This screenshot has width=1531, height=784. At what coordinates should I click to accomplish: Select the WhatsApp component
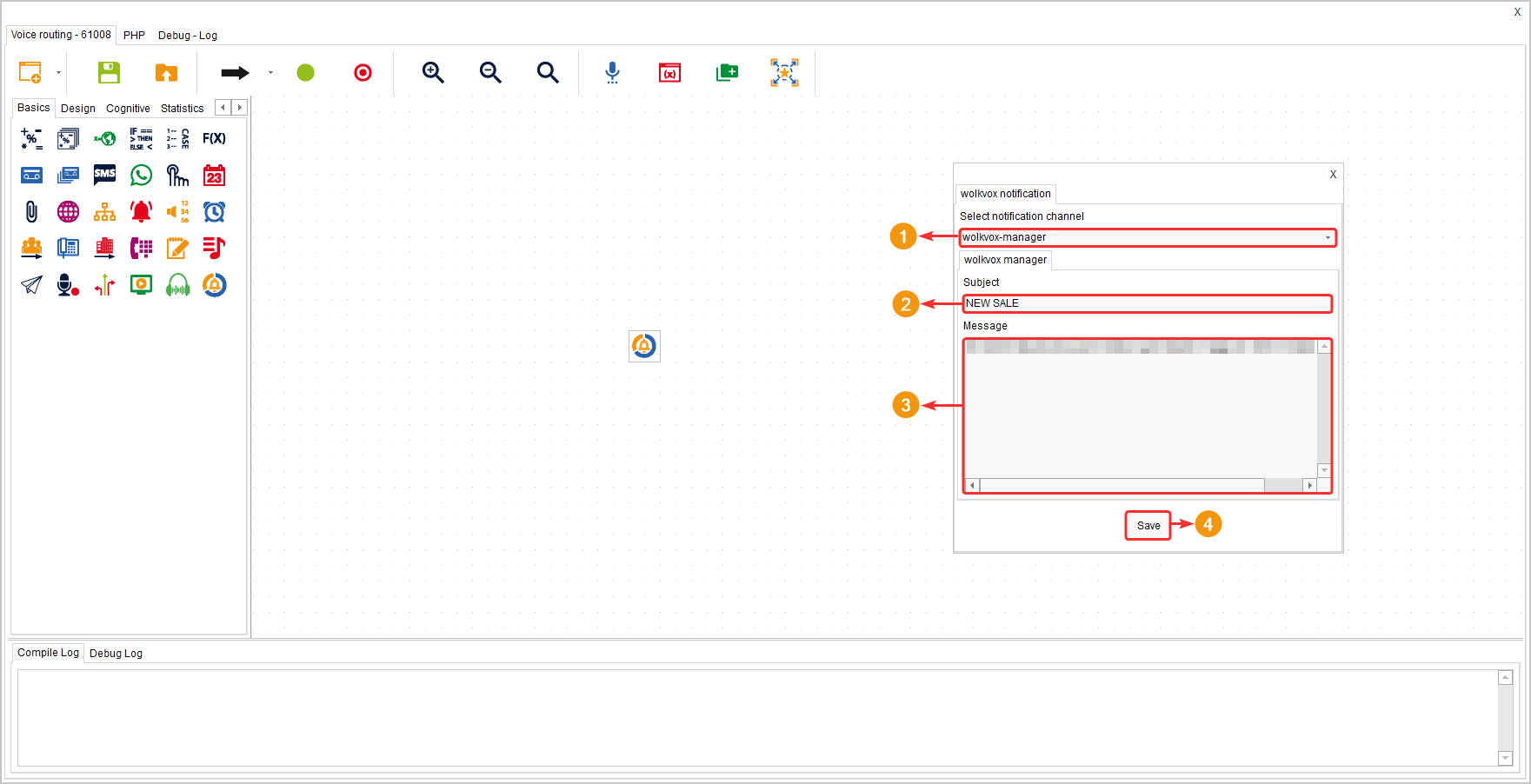tap(141, 176)
